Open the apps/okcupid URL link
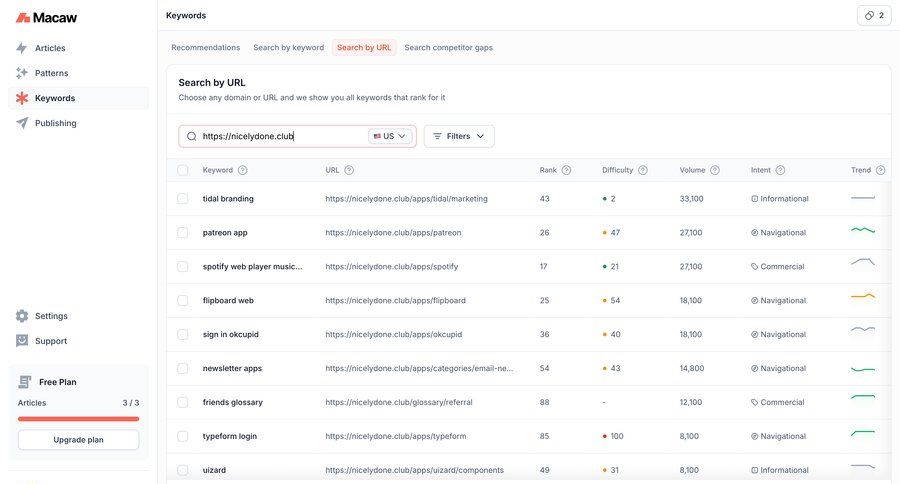 pyautogui.click(x=394, y=334)
